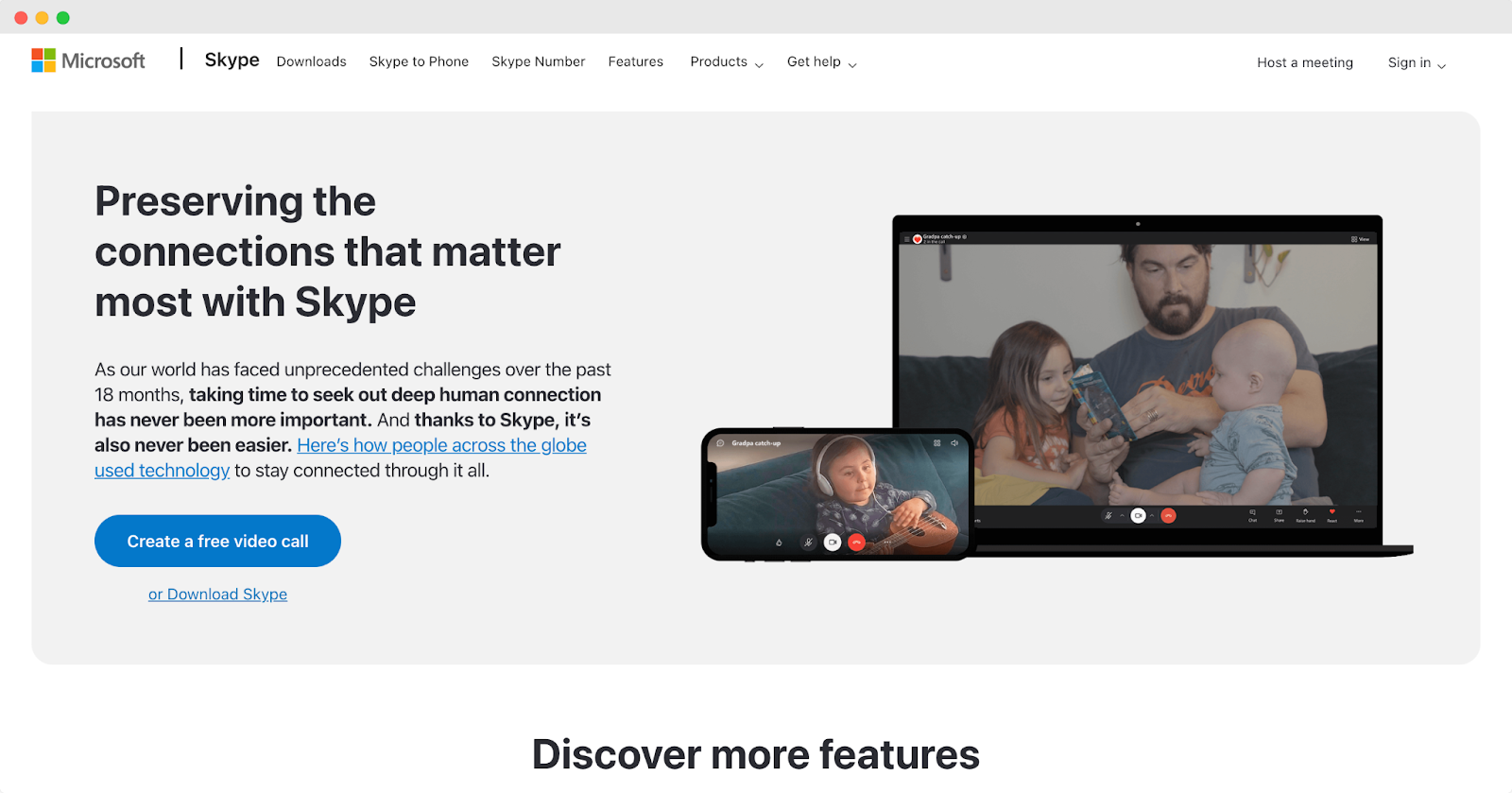Click the phone mockup's chat bubble icon

pyautogui.click(x=720, y=443)
